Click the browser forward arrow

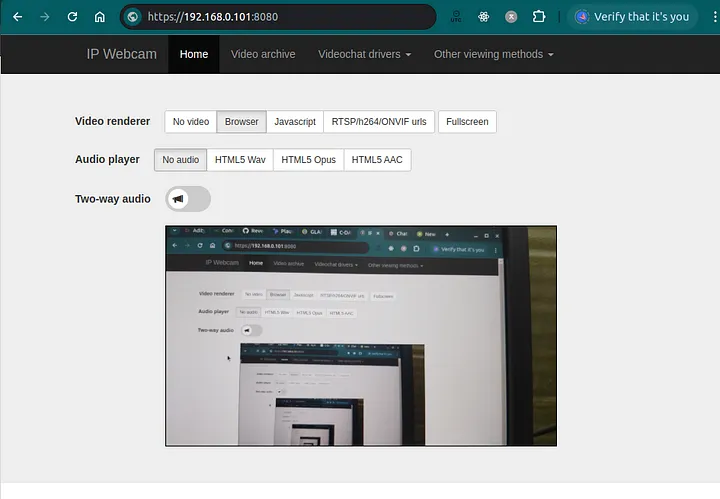[x=44, y=17]
